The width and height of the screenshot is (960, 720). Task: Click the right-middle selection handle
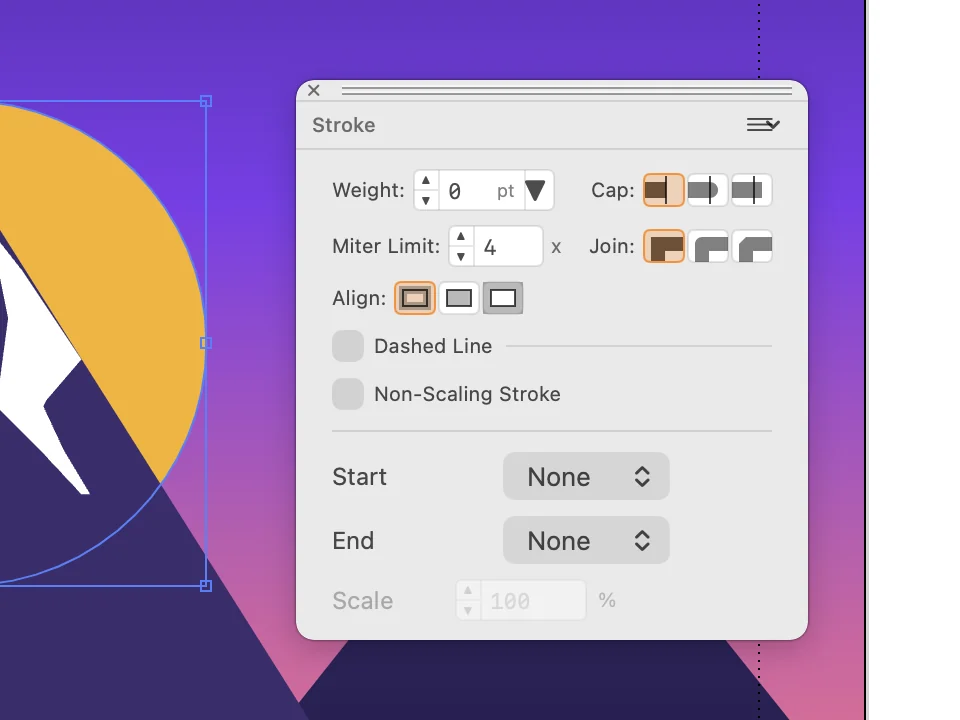pyautogui.click(x=206, y=343)
